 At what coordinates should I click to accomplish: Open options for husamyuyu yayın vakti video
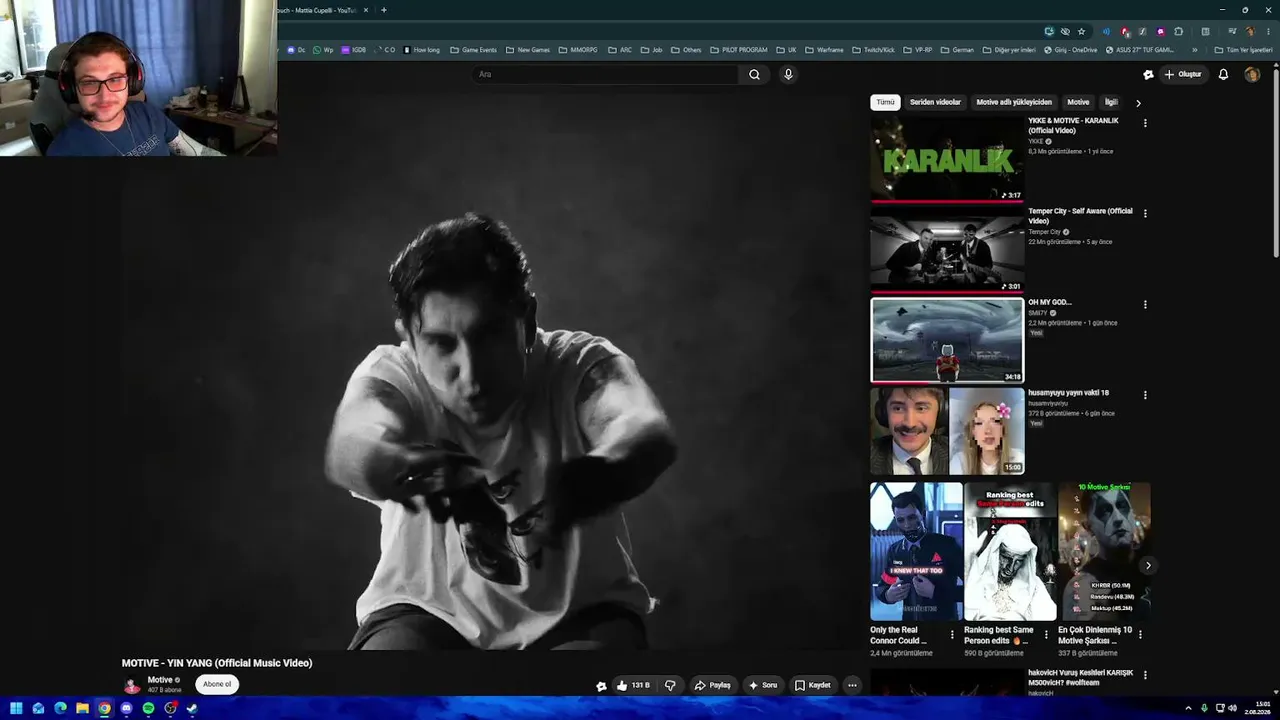[x=1145, y=395]
